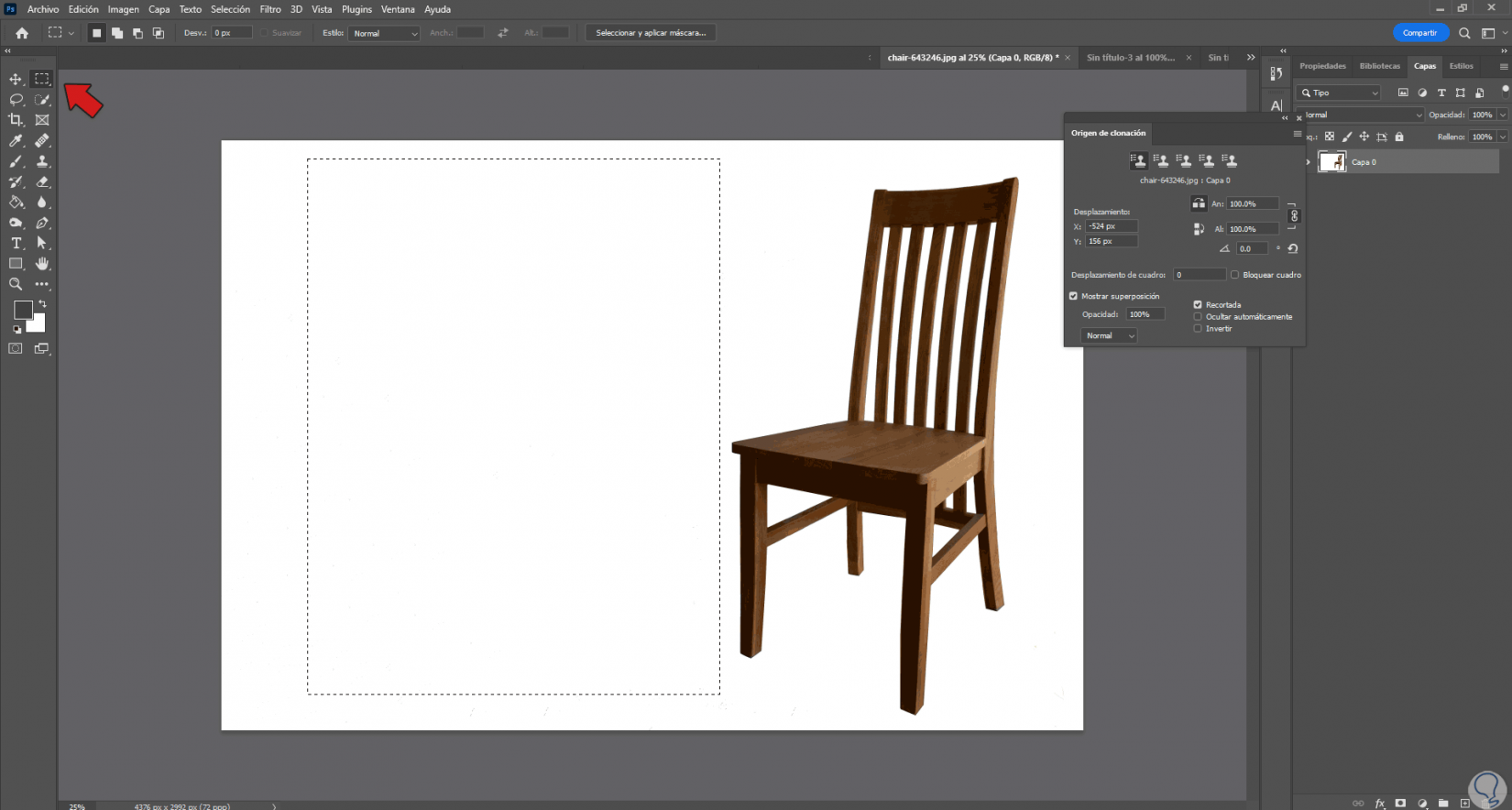The image size is (1512, 810).
Task: Click the reset transform icon in clone panel
Action: (x=1292, y=248)
